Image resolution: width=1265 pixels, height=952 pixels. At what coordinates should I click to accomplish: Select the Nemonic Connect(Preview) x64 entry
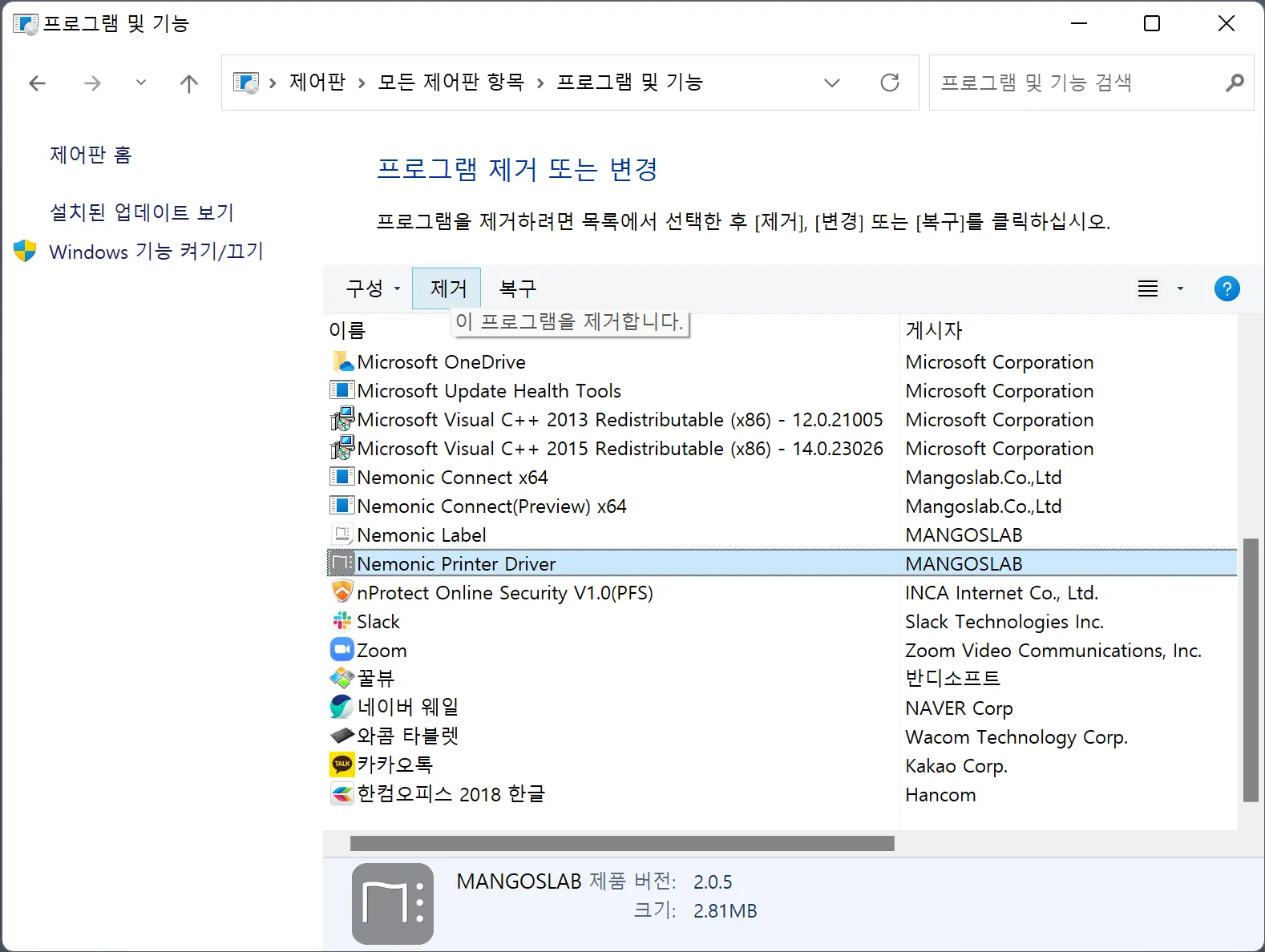491,506
